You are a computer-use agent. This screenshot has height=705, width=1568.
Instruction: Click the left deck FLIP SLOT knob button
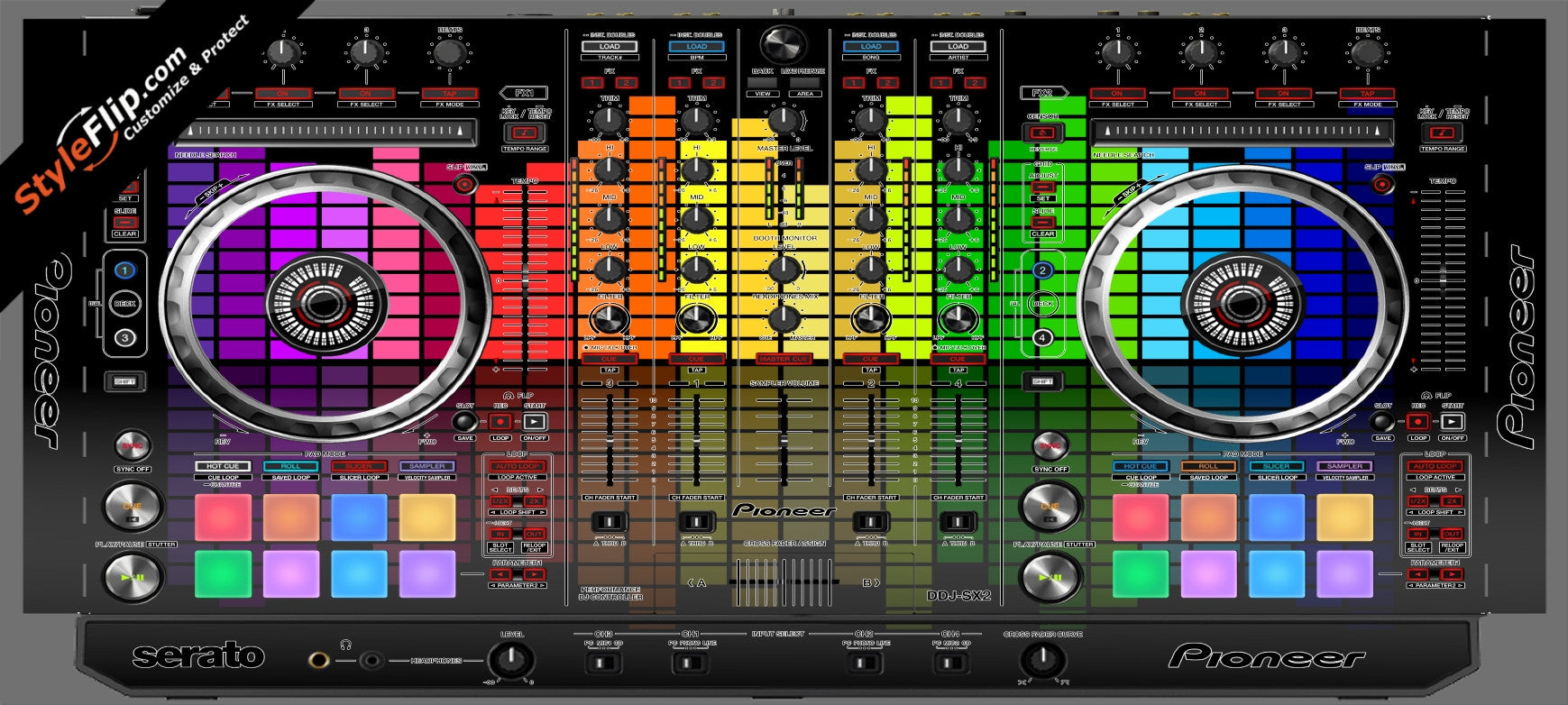click(x=464, y=421)
